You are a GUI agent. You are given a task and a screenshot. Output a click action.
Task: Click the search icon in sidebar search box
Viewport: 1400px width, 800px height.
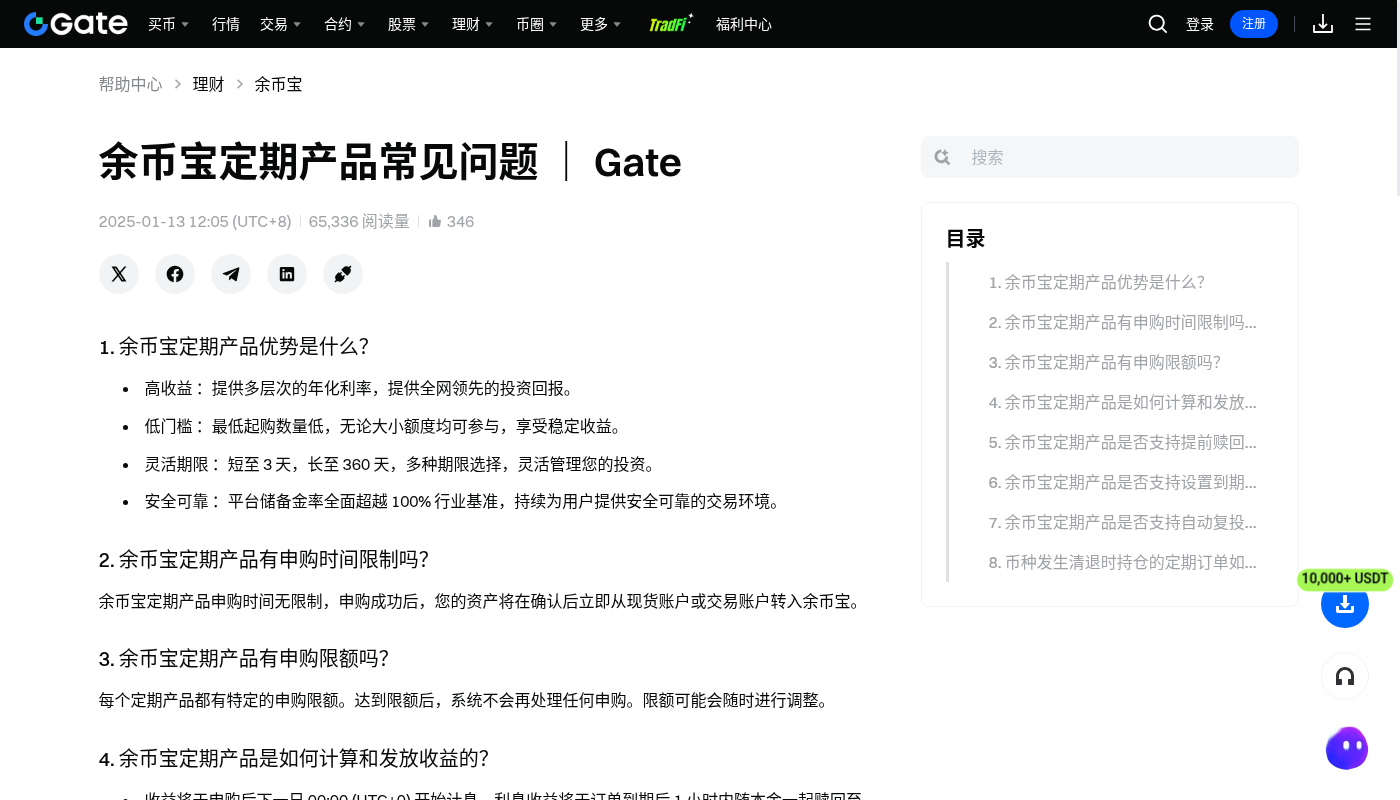pyautogui.click(x=942, y=157)
